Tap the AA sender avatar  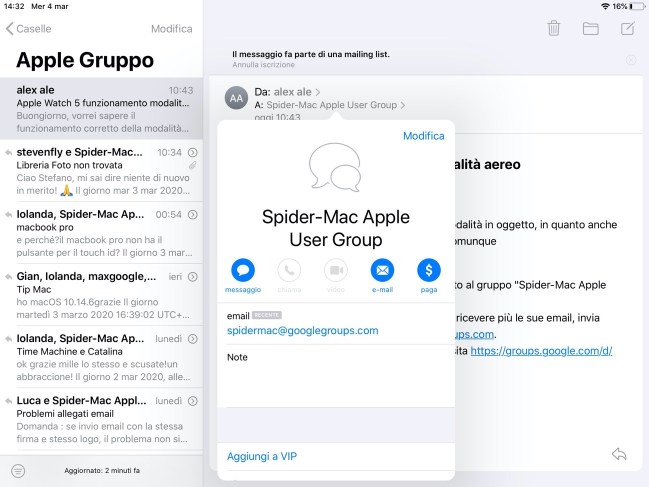tap(236, 98)
